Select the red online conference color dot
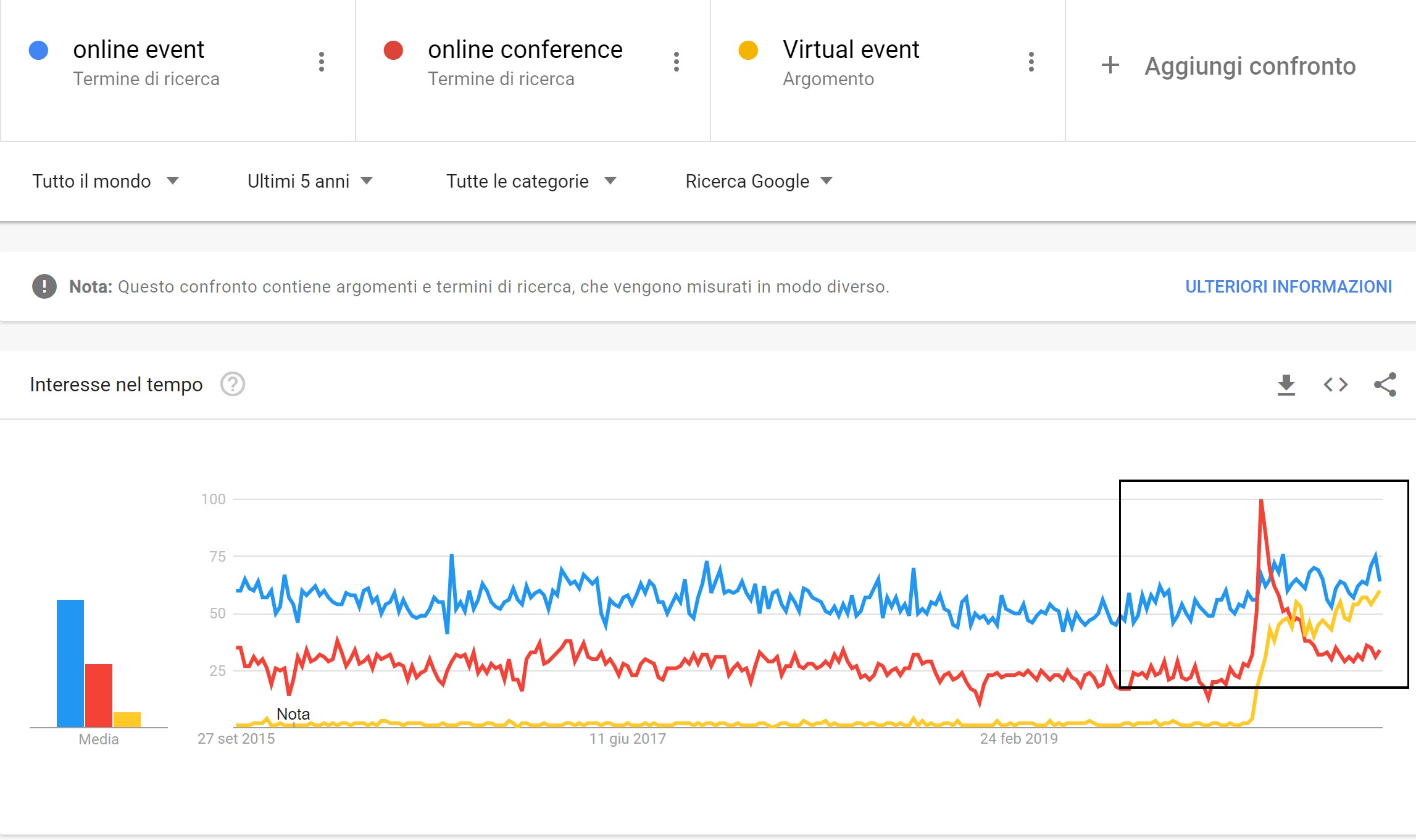Image resolution: width=1416 pixels, height=840 pixels. (393, 50)
